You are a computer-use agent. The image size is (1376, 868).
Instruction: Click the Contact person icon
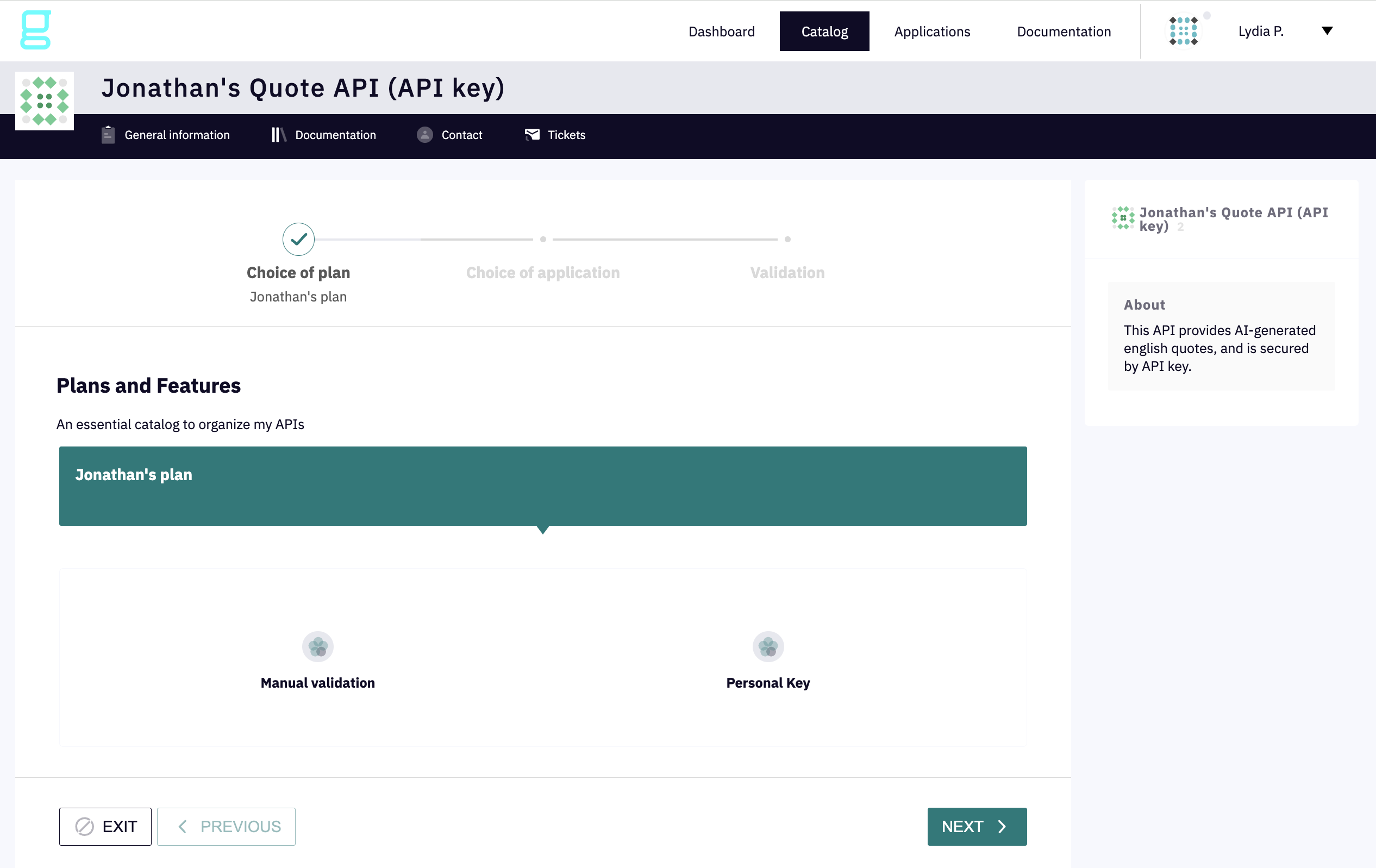[x=424, y=135]
